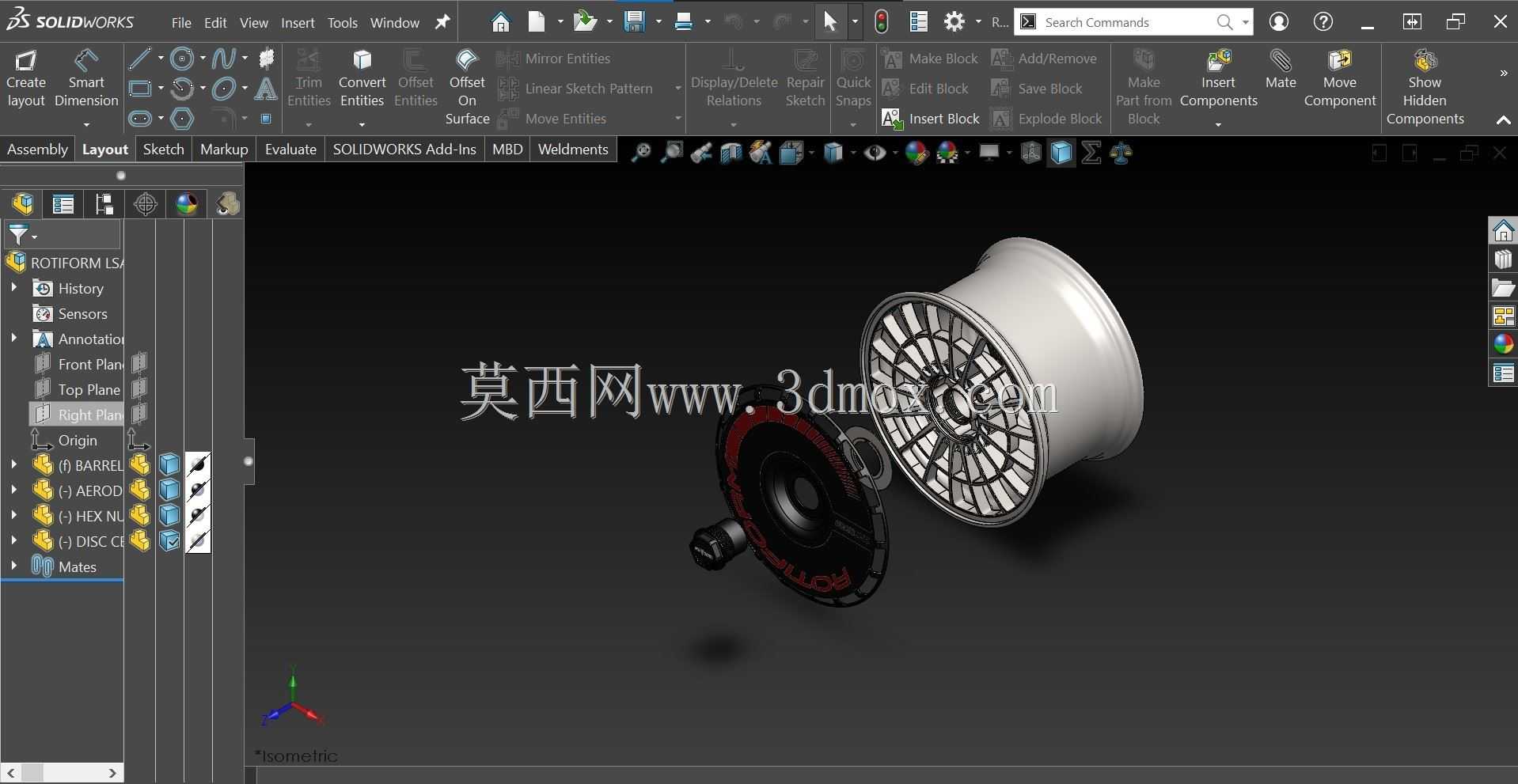The width and height of the screenshot is (1518, 784).
Task: Click the feature tree horizontal scrollbar
Action: pos(62,772)
